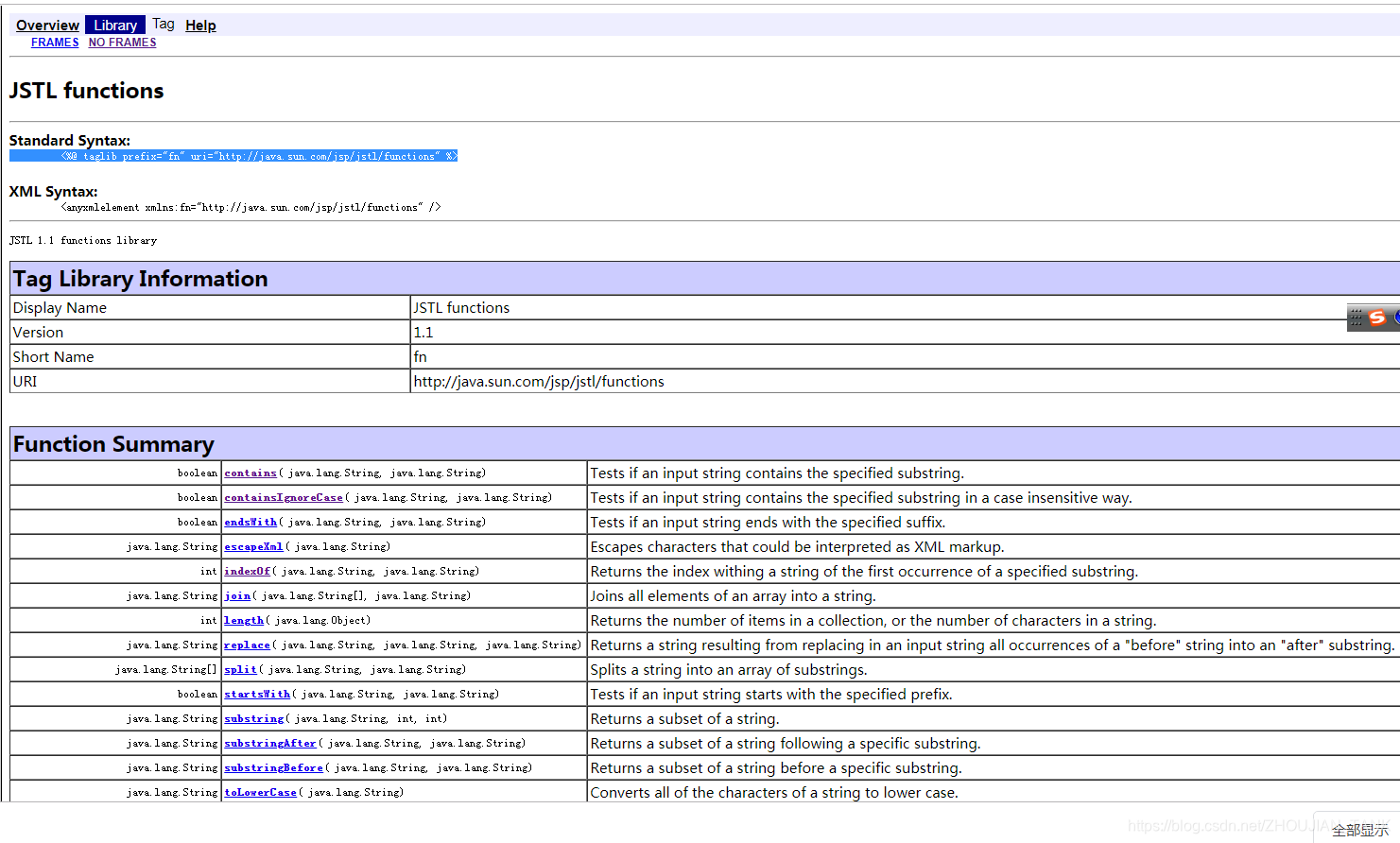Click description 'Converts all of the characters' to lower case
The width and height of the screenshot is (1400, 843).
[774, 792]
